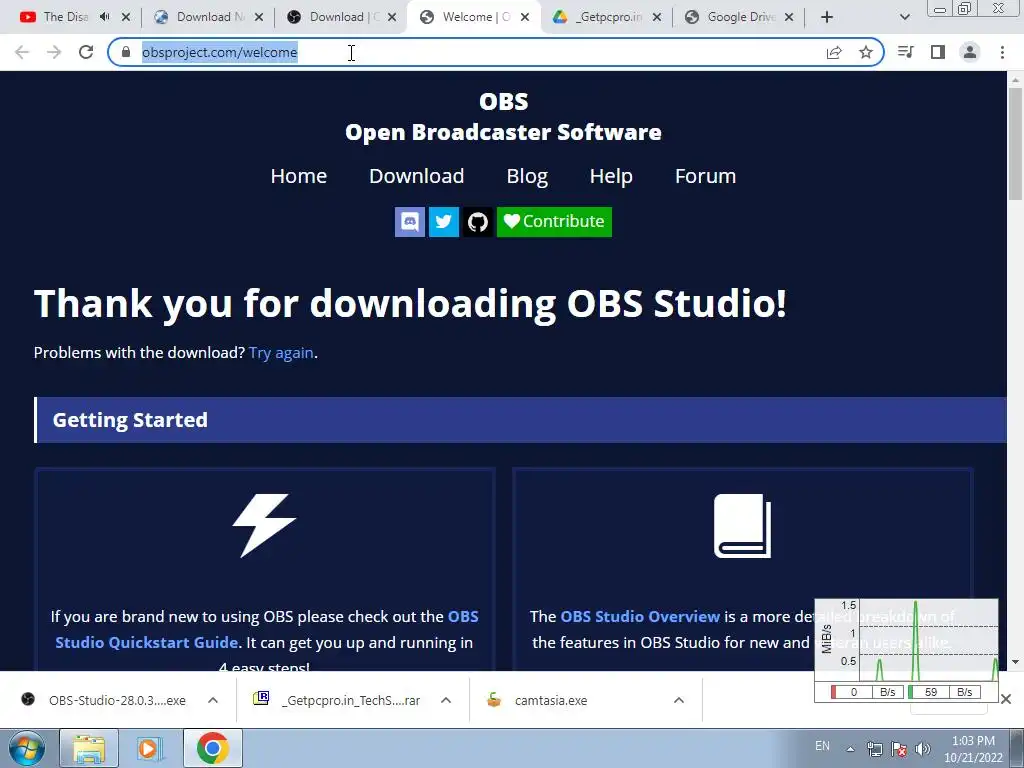
Task: Click the Show desktop strip in the taskbar
Action: [x=1017, y=748]
